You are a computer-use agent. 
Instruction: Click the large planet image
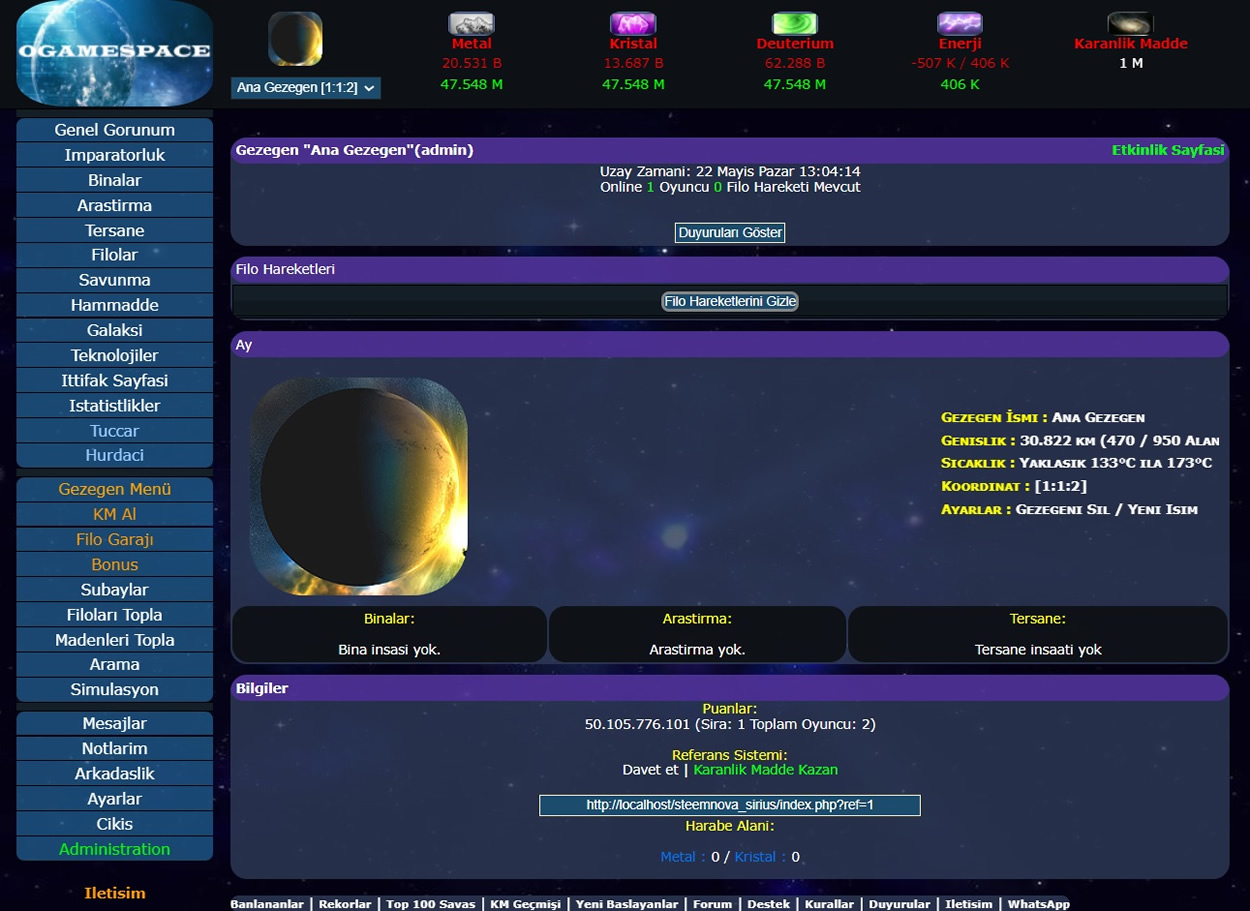click(x=359, y=486)
